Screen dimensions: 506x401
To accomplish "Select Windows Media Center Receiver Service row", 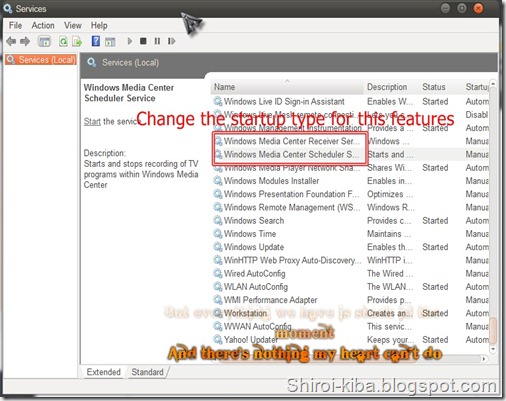I will [350, 141].
